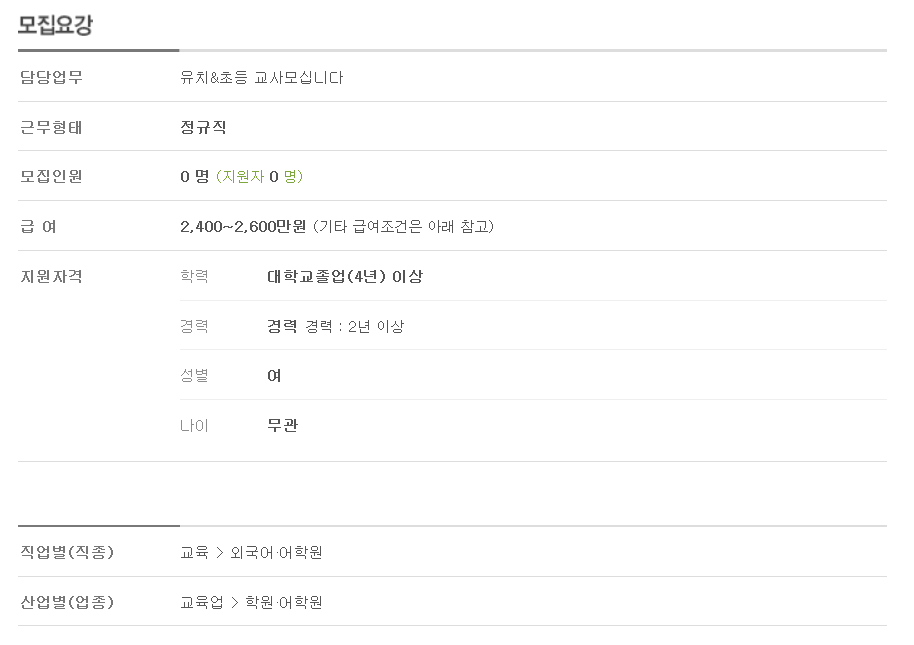Click the 모집요강 section heading
Screen dimensions: 914x645
tap(55, 25)
